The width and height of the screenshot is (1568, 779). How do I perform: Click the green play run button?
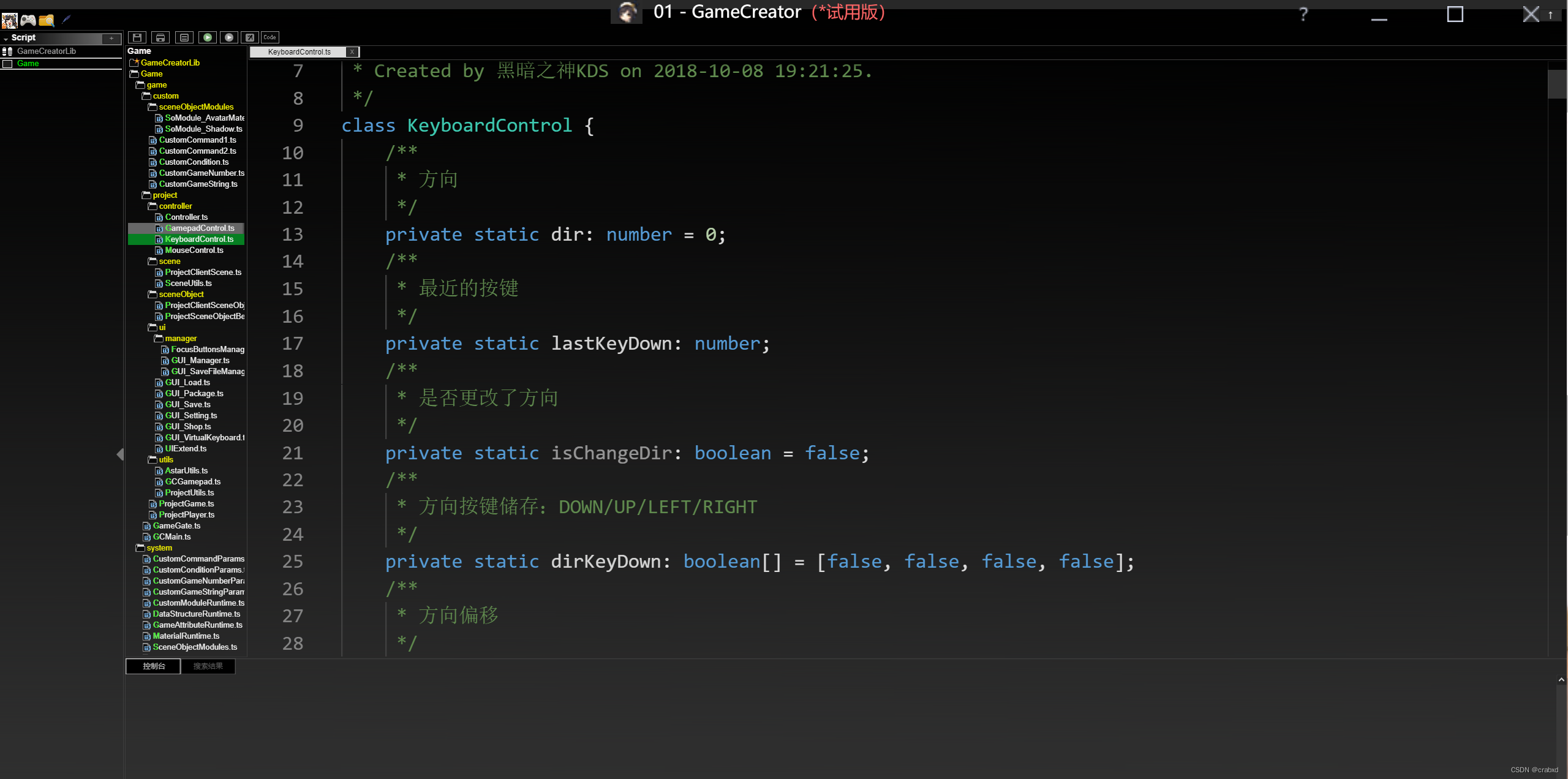208,37
